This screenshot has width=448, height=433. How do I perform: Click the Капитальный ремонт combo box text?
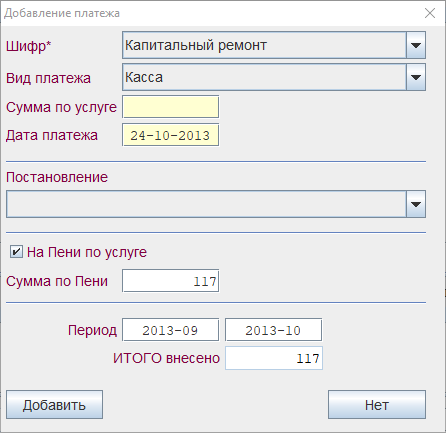264,45
